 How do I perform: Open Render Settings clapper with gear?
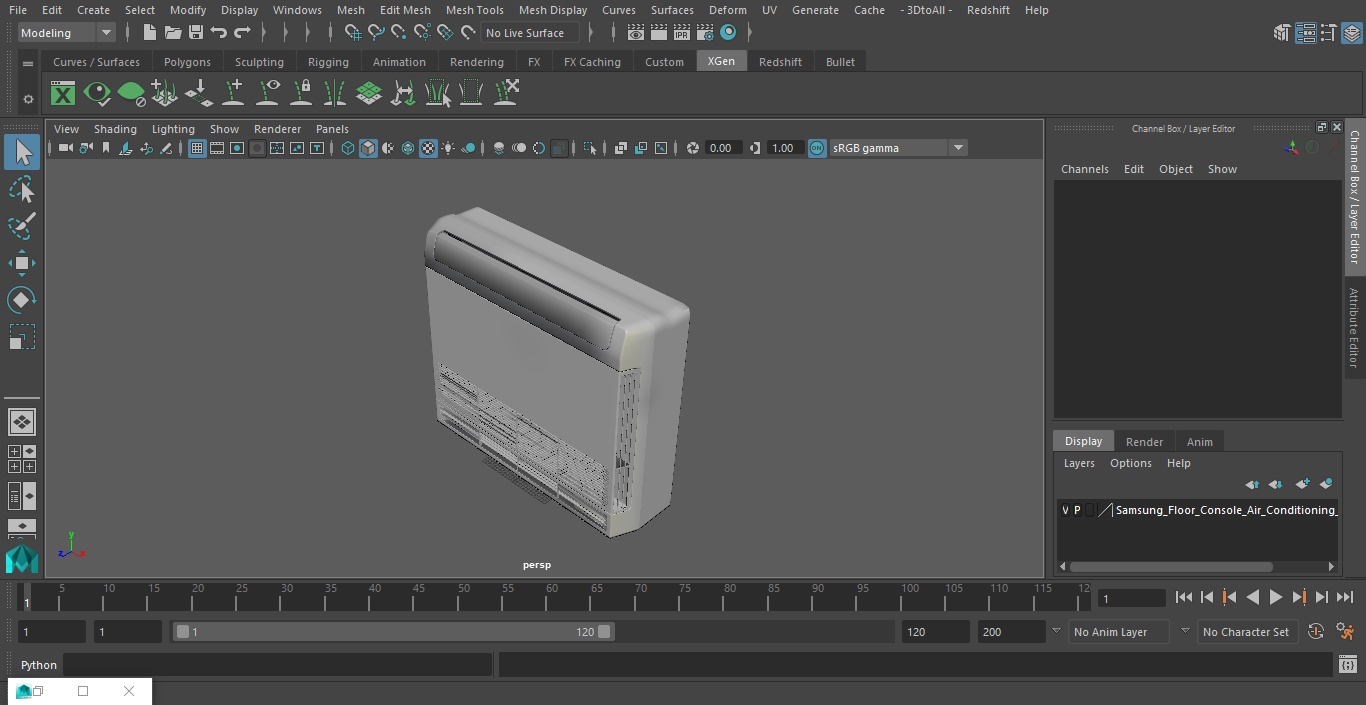[x=705, y=33]
